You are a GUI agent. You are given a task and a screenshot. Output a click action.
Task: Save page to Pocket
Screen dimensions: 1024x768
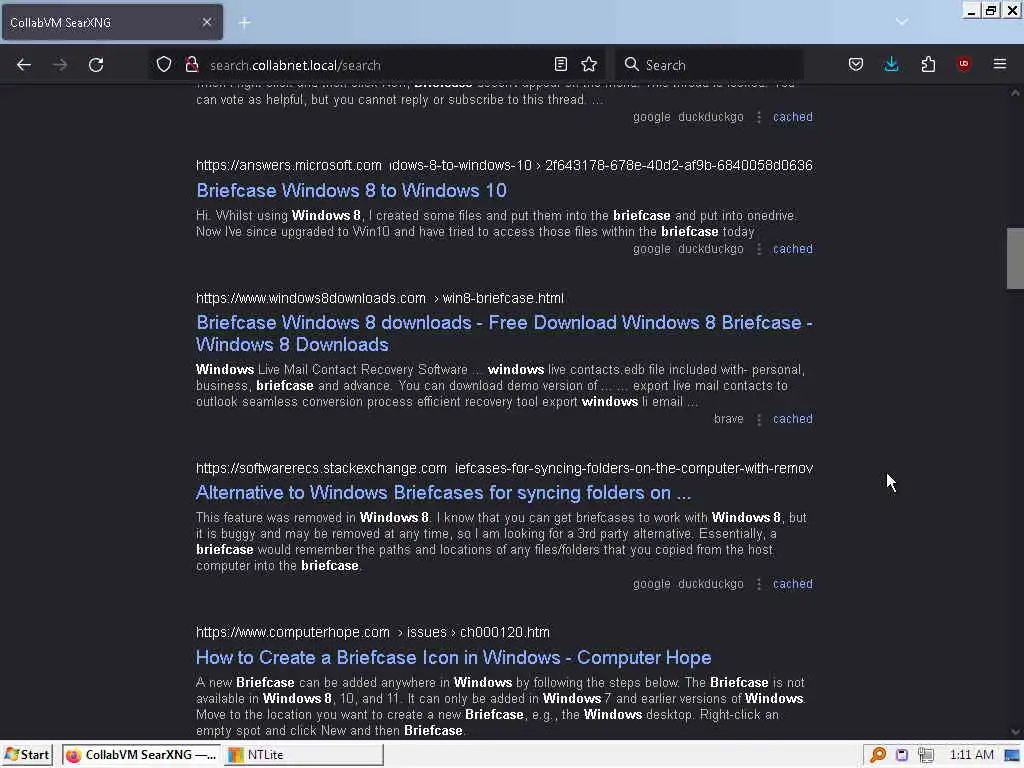pyautogui.click(x=856, y=64)
